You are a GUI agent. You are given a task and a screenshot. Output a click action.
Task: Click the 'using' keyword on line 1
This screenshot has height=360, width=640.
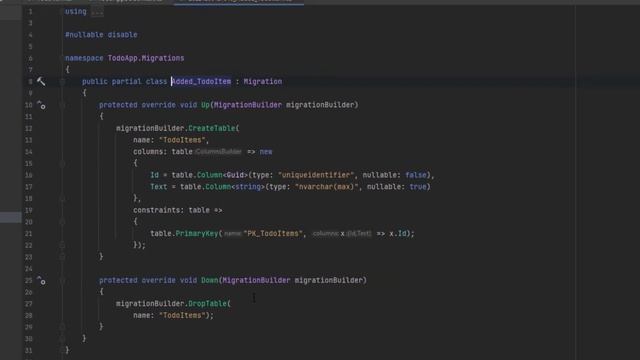(x=76, y=11)
